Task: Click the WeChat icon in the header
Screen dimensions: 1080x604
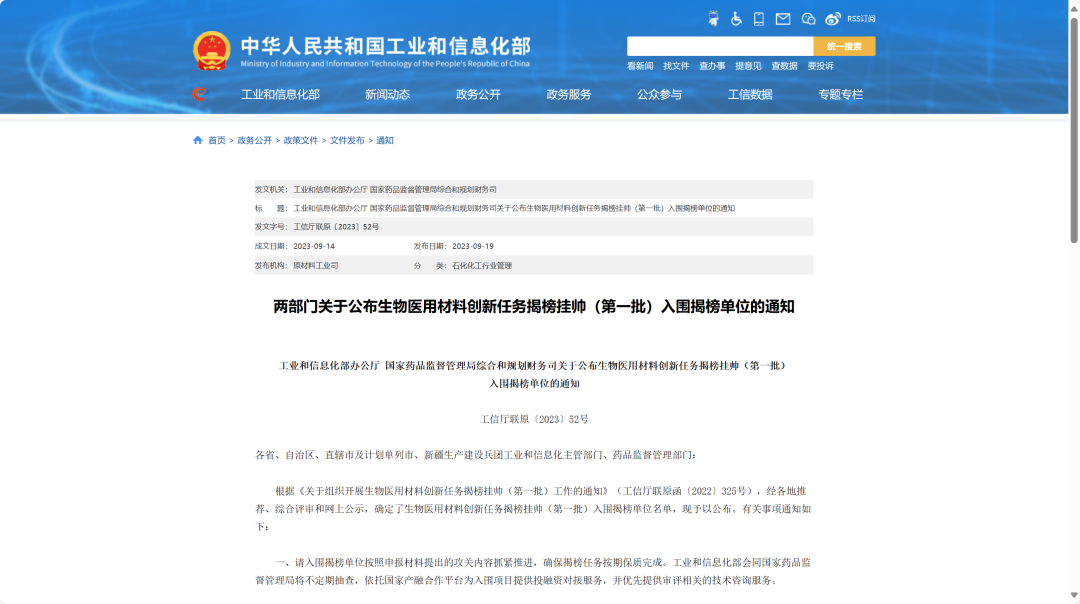Action: point(807,17)
